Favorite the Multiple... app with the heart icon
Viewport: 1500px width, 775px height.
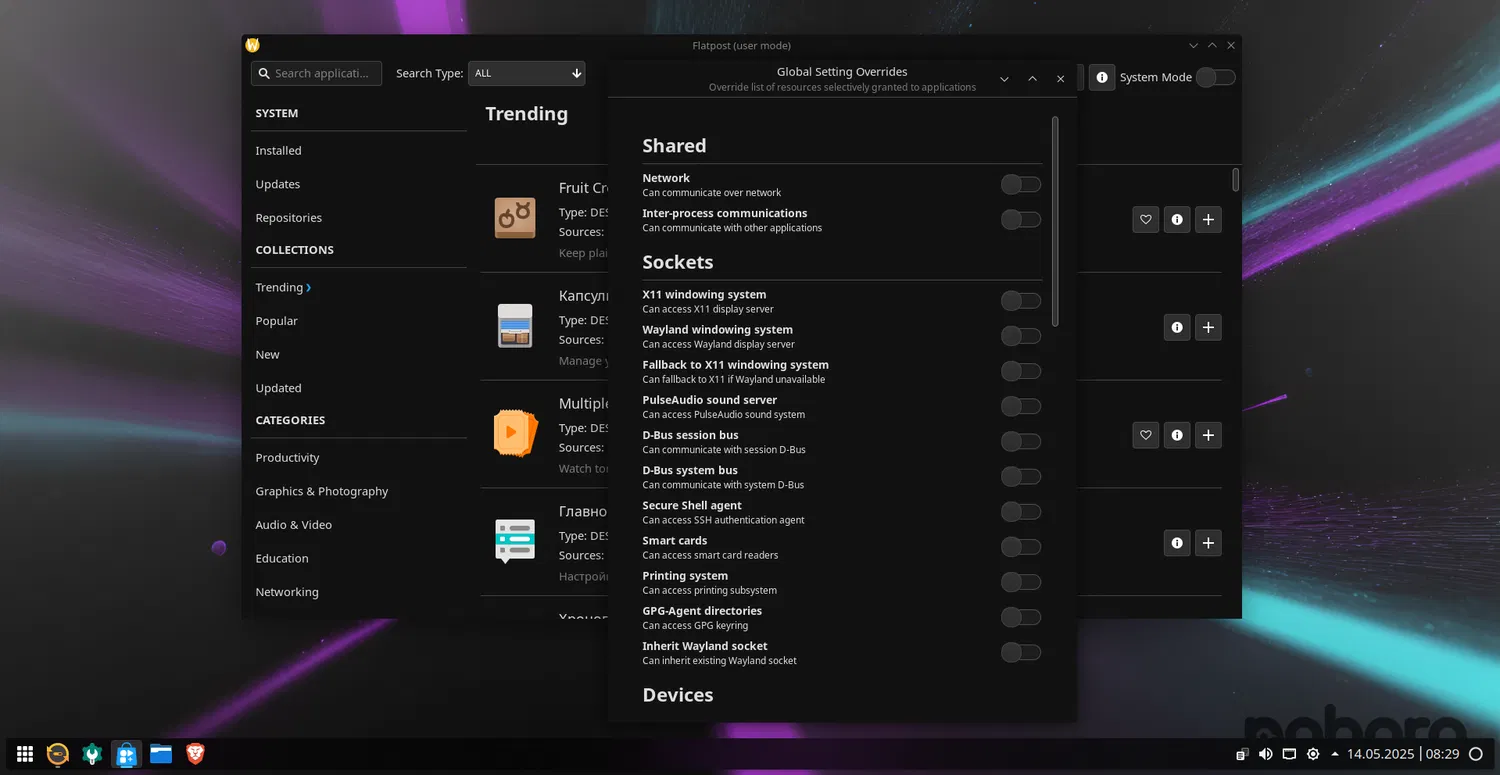point(1146,435)
